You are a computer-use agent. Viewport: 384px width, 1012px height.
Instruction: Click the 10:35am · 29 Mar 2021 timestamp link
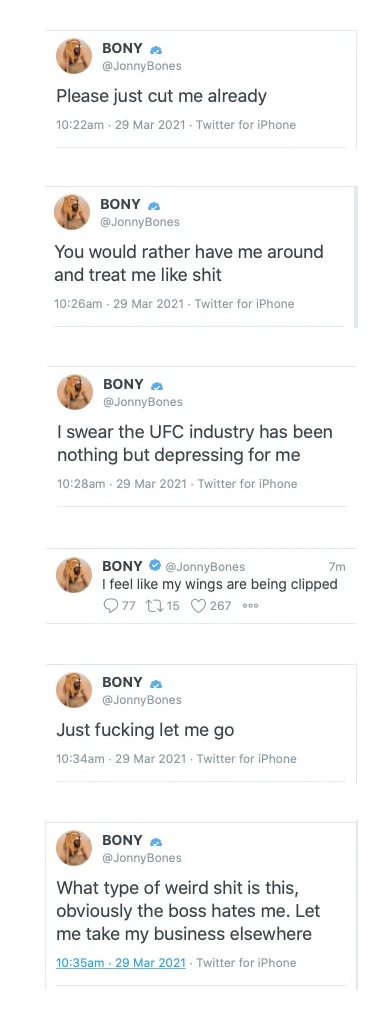121,962
